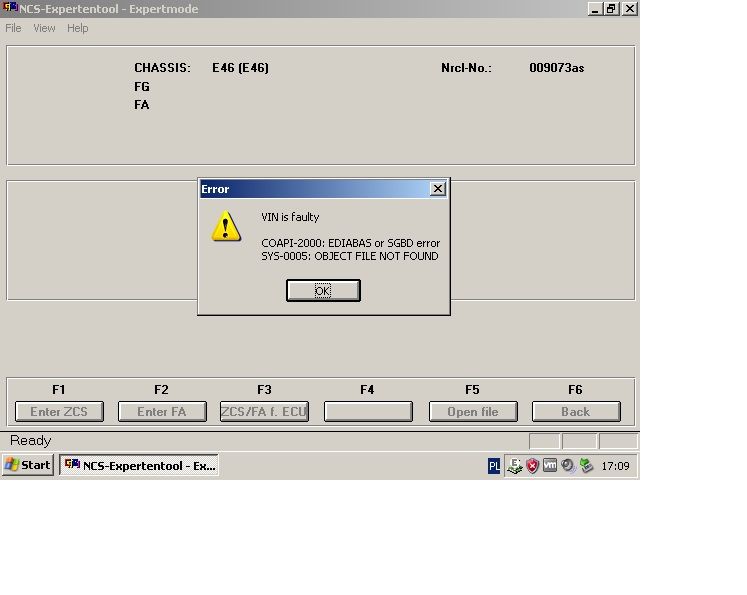Viewport: 747px width, 595px height.
Task: Click the E46 (E46) chassis value
Action: [241, 68]
